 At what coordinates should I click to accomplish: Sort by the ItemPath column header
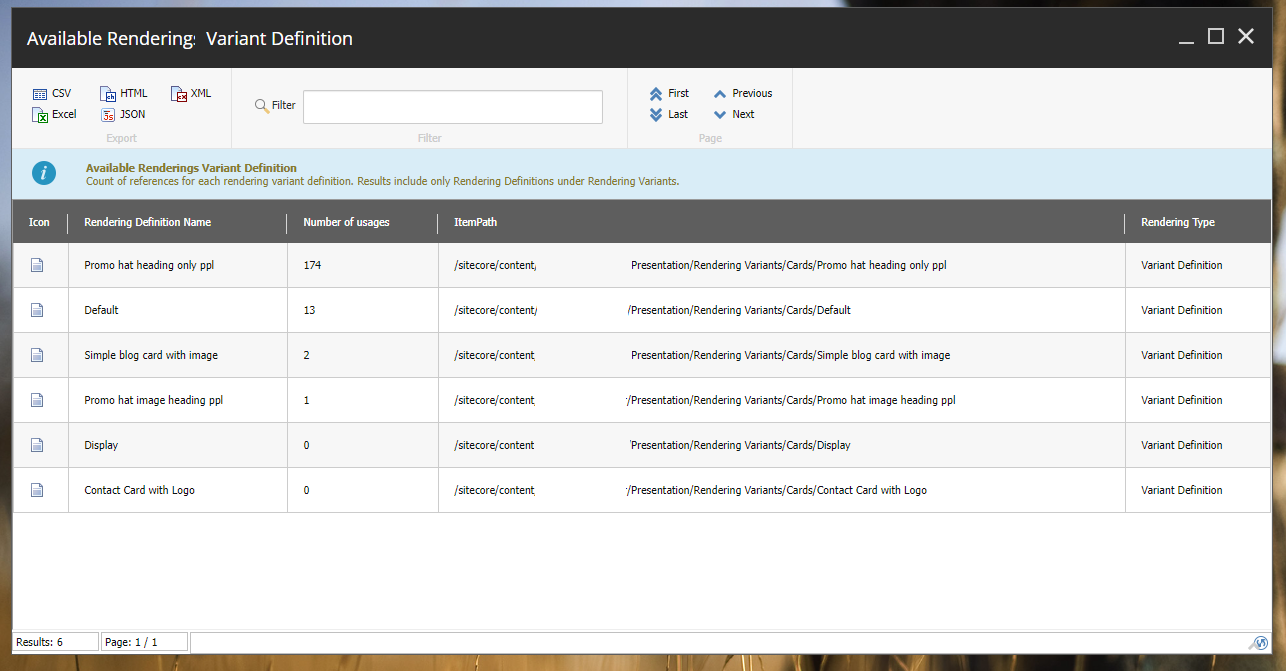pos(475,222)
